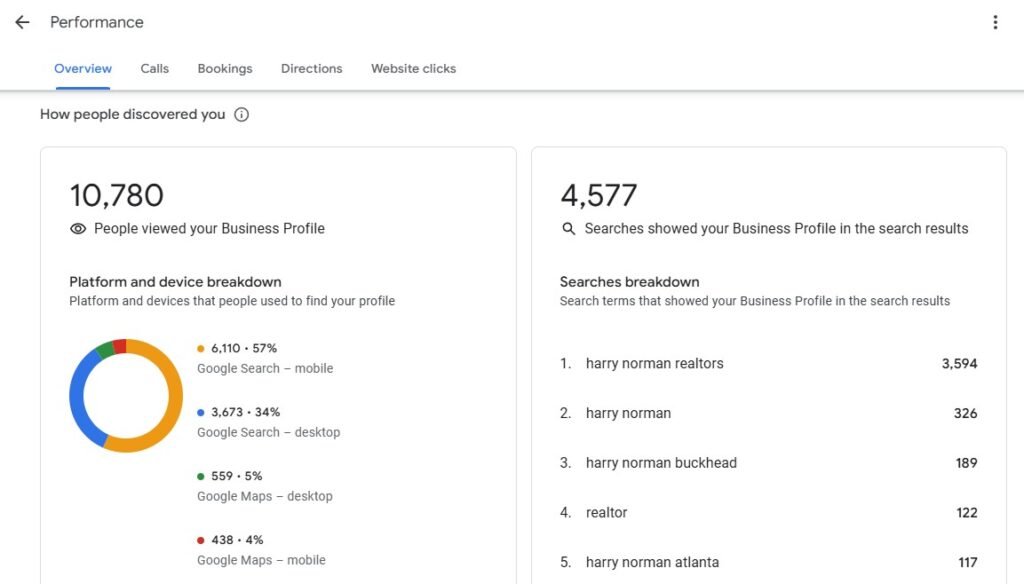Select the fourth search term, realtor
The height and width of the screenshot is (584, 1024).
click(x=606, y=513)
